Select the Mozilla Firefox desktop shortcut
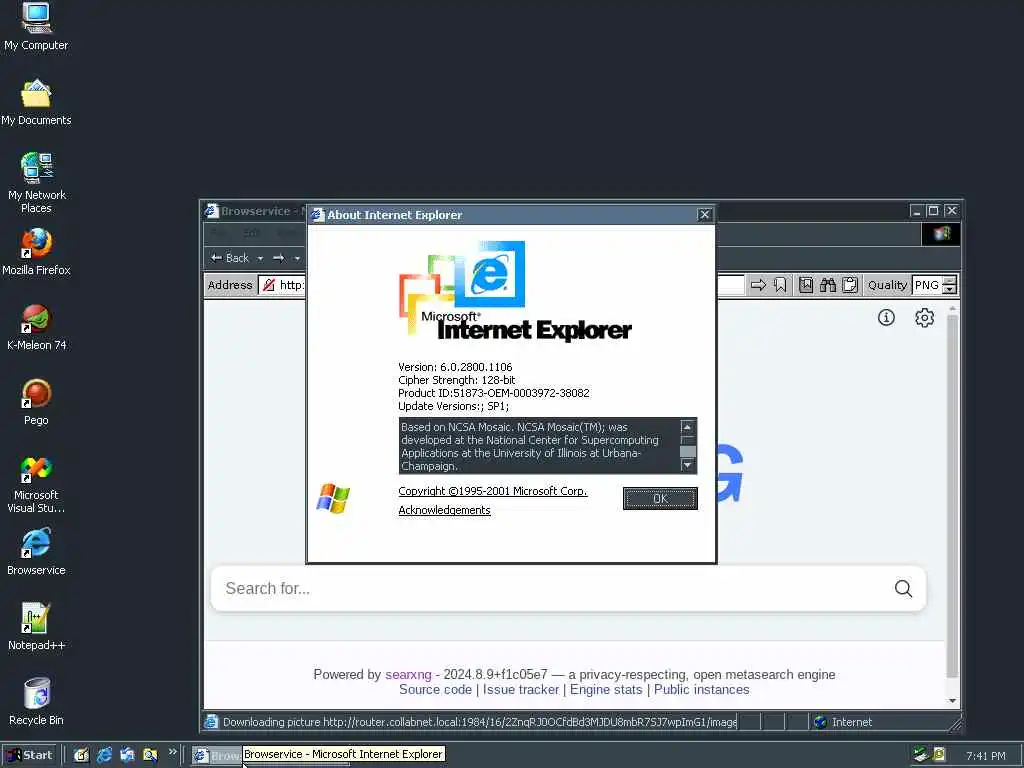The height and width of the screenshot is (768, 1024). point(36,252)
